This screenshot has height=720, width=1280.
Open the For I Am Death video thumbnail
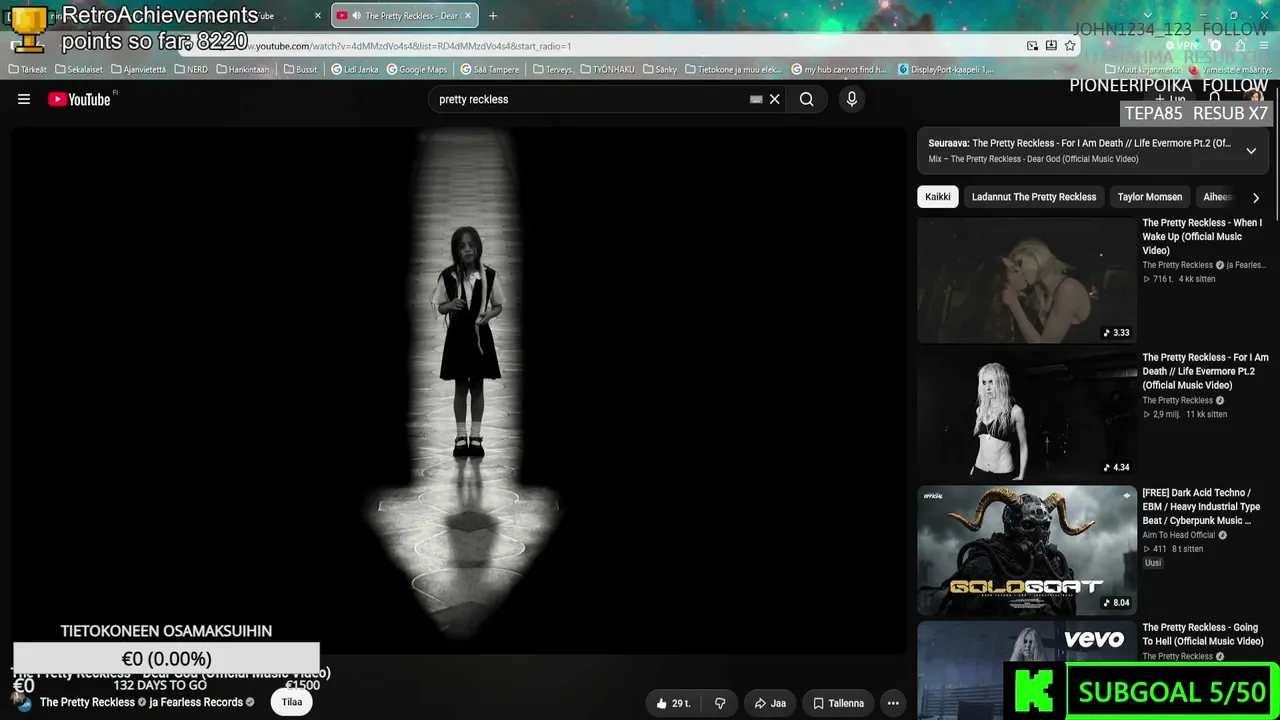pos(1027,415)
